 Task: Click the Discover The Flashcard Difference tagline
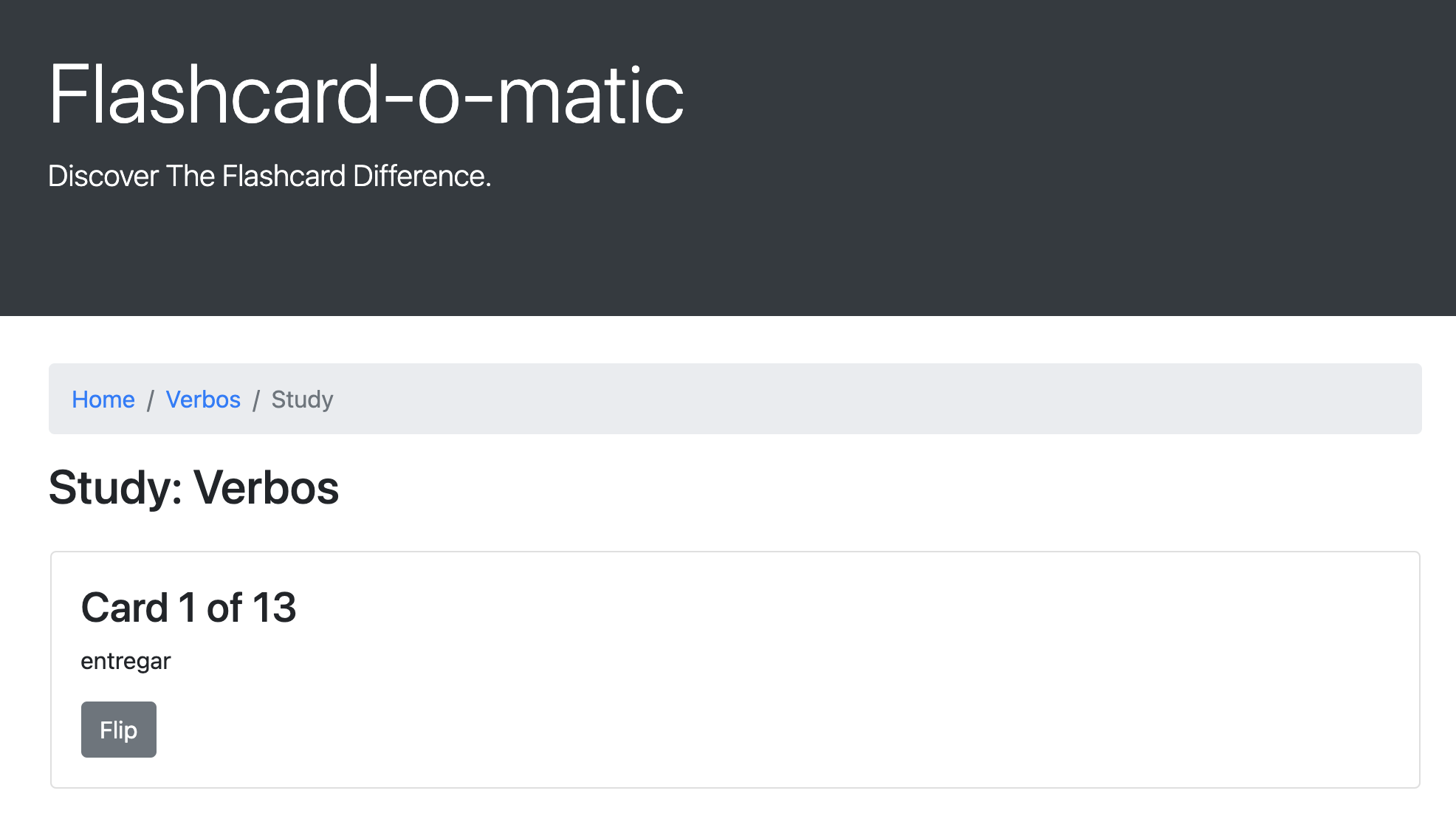click(269, 176)
